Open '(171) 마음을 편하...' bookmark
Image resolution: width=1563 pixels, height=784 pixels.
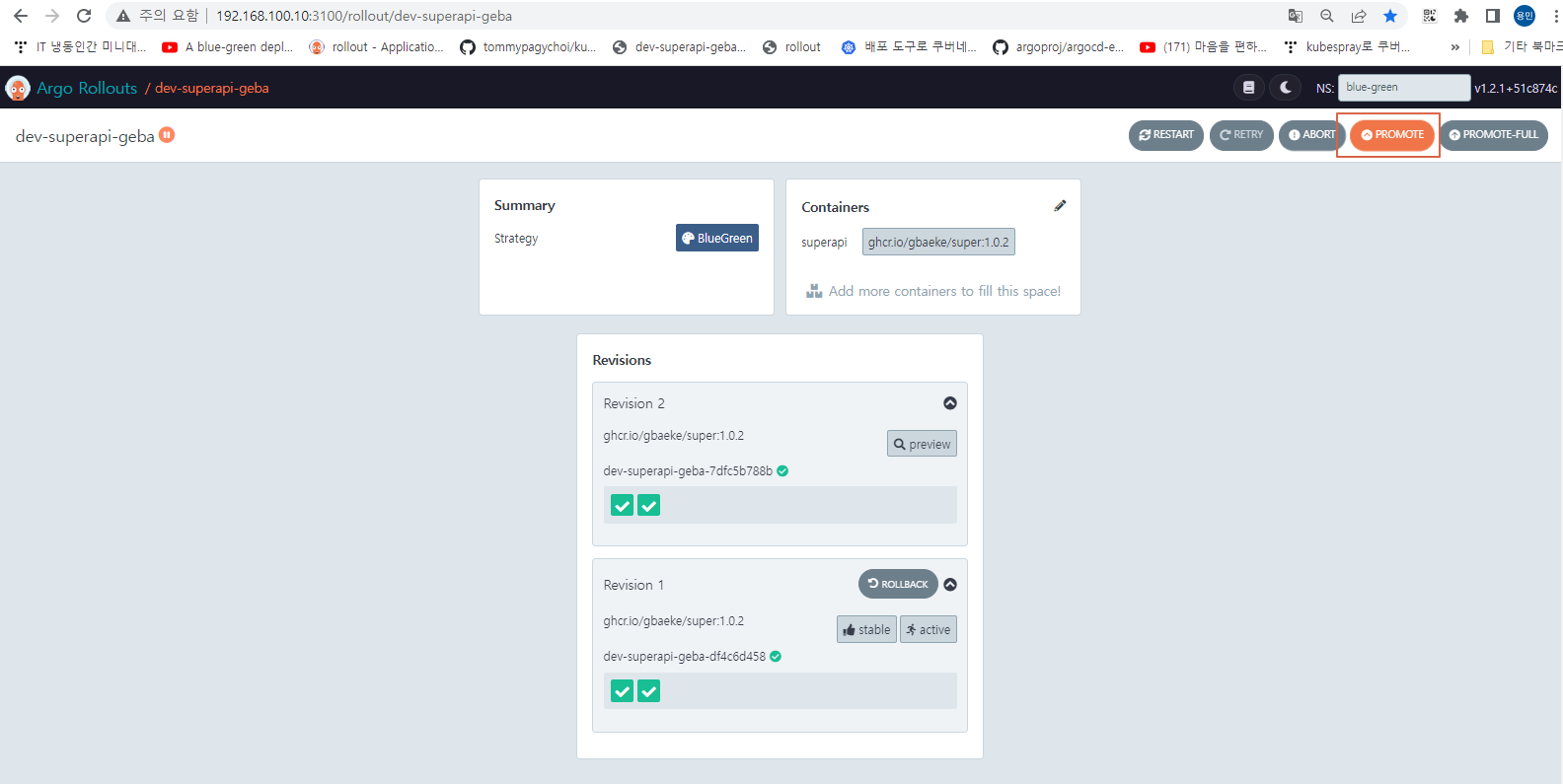1203,46
